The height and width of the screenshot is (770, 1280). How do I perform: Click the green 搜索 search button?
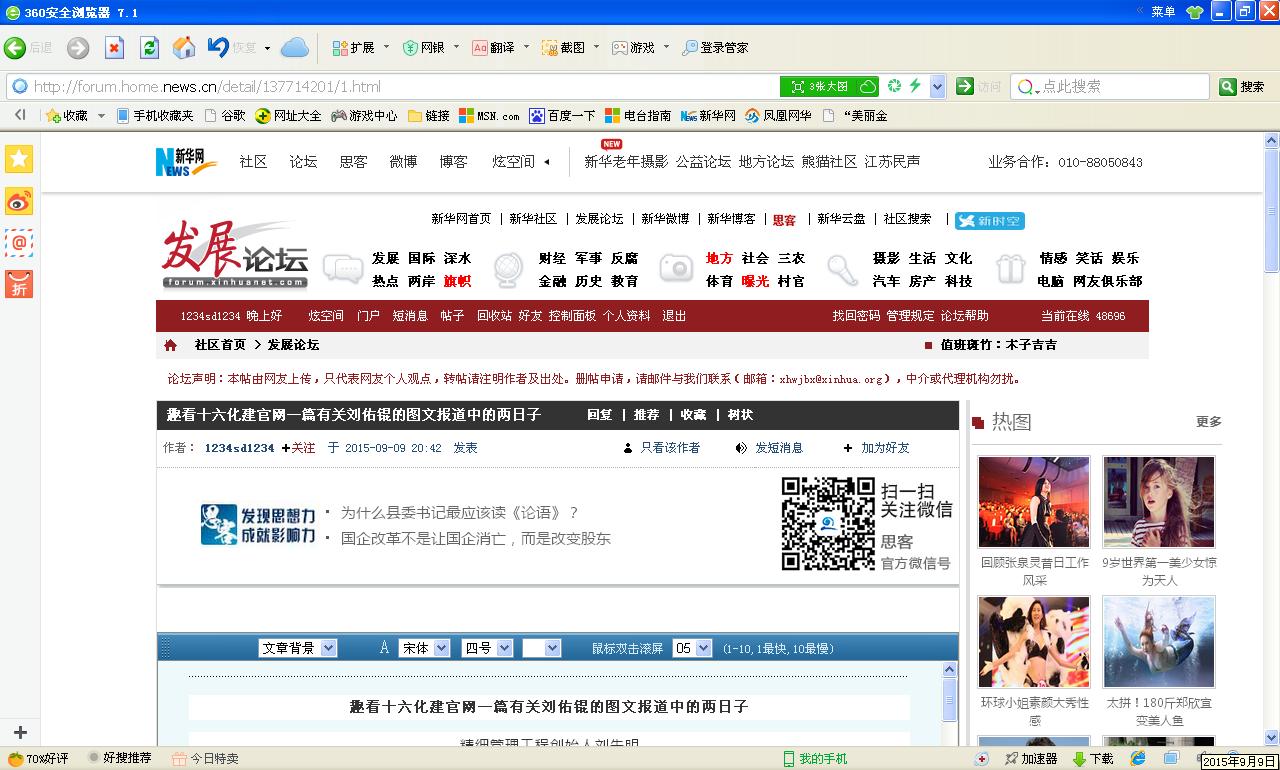pyautogui.click(x=1243, y=87)
